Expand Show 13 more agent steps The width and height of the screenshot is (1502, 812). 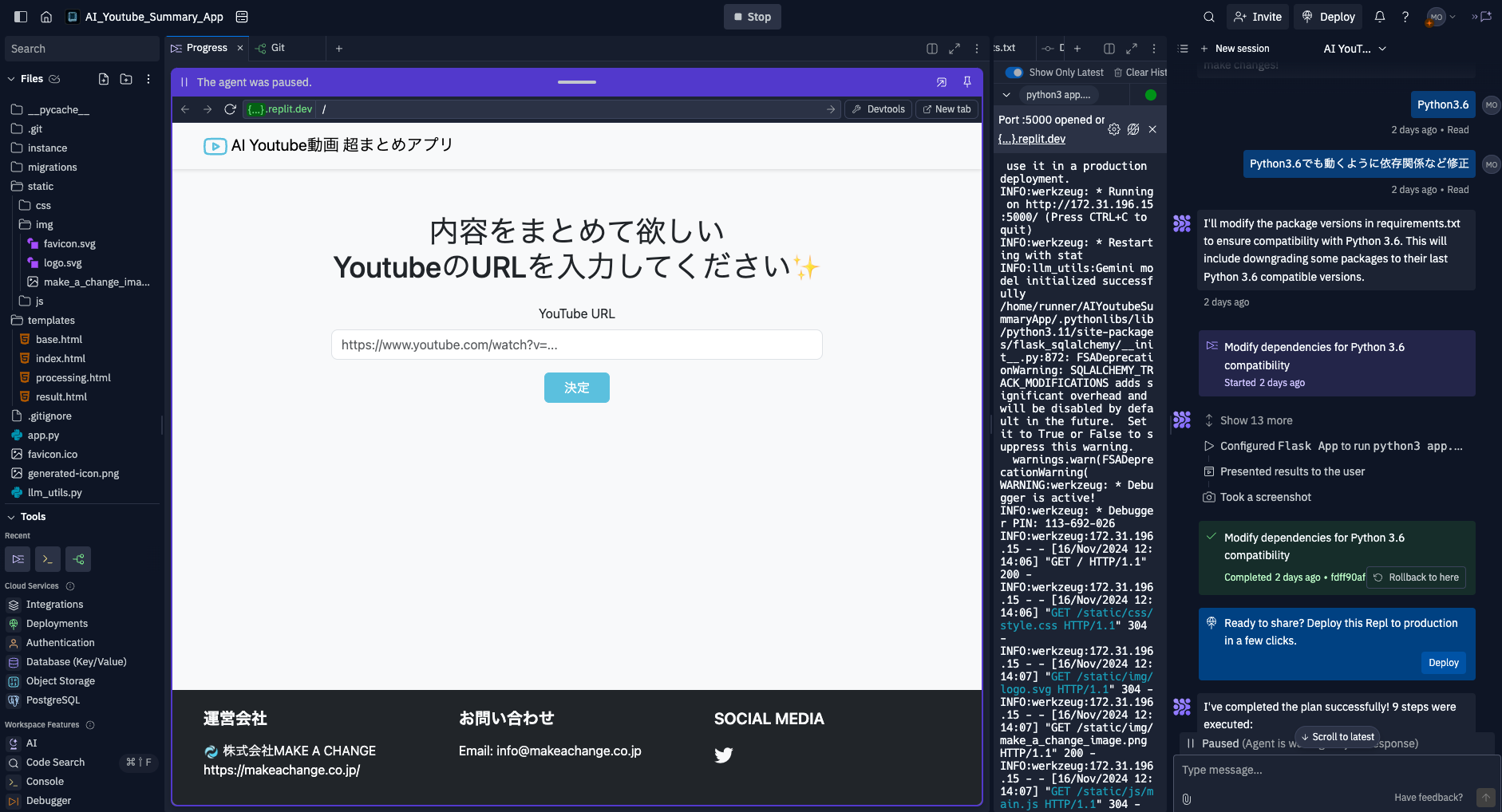(x=1255, y=420)
